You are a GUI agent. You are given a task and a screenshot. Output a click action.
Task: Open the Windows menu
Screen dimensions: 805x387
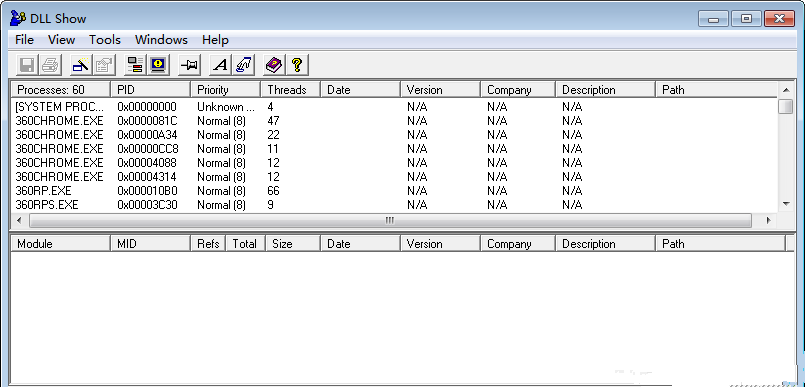(x=161, y=40)
